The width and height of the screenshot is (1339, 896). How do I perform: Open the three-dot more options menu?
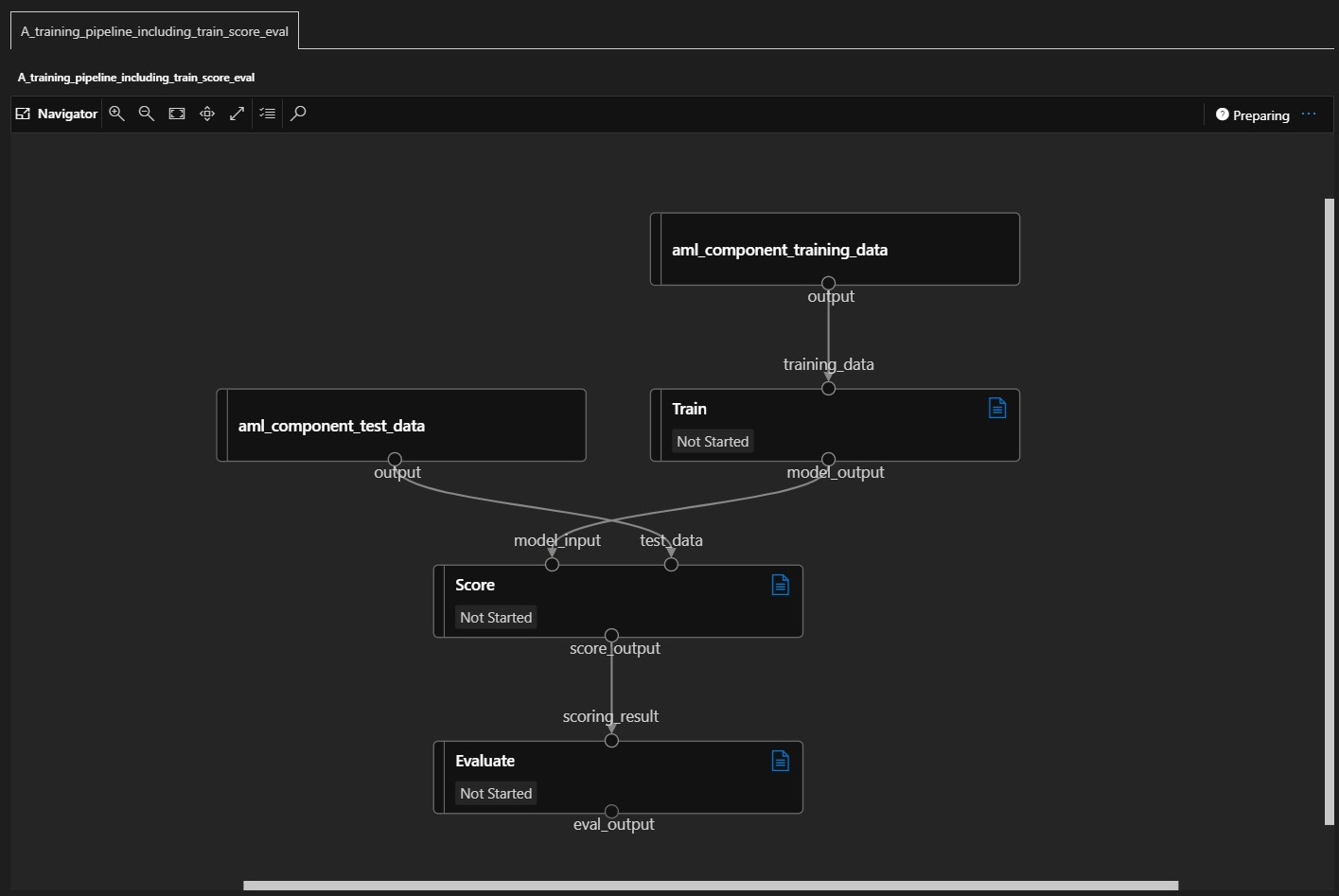point(1309,114)
